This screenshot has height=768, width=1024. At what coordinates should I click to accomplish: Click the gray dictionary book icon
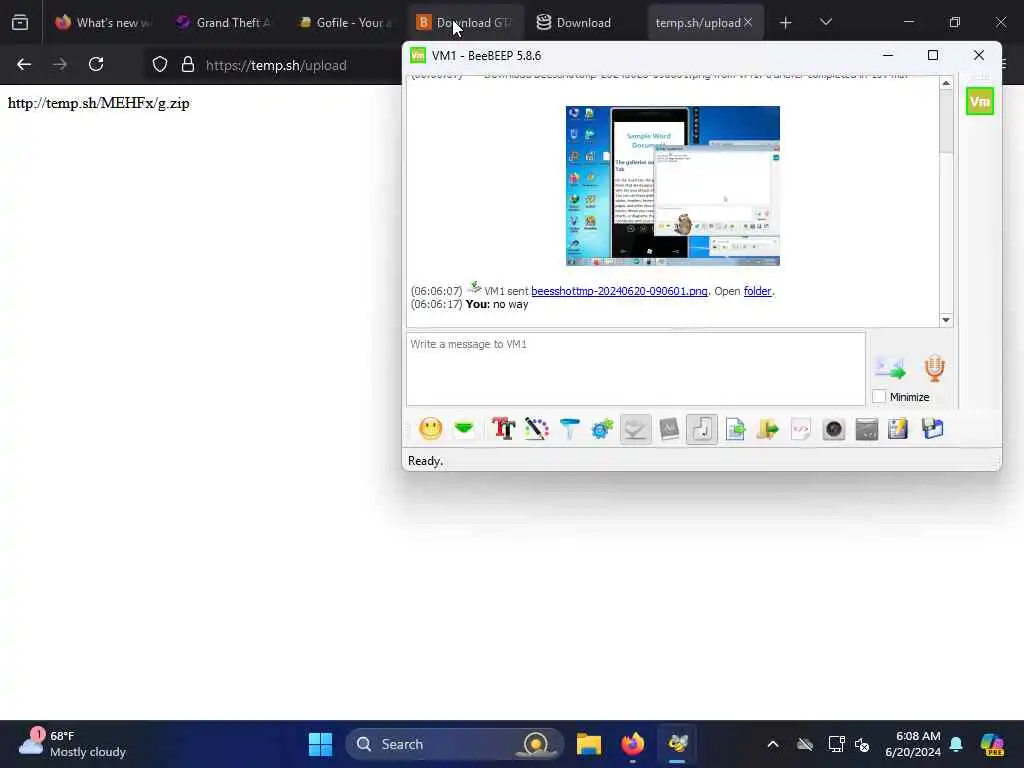click(x=669, y=429)
